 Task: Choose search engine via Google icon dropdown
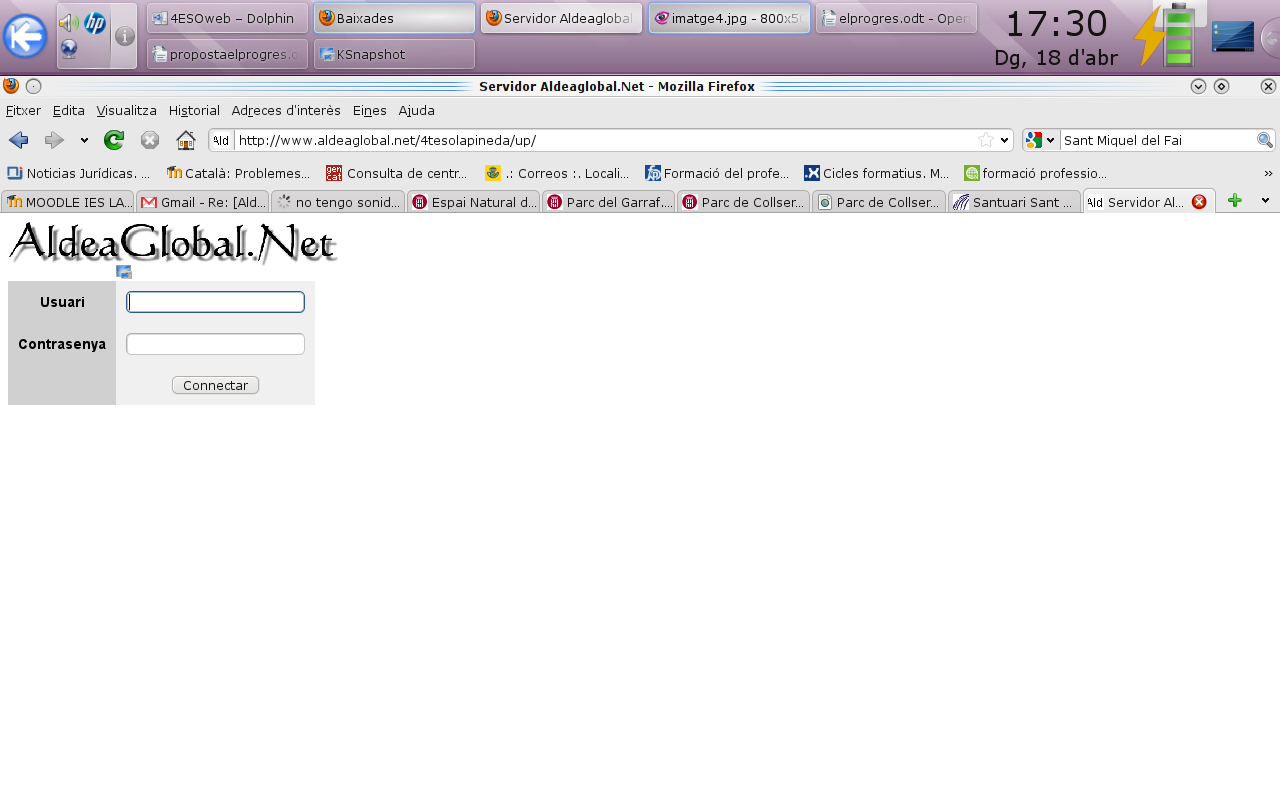pyautogui.click(x=1040, y=140)
